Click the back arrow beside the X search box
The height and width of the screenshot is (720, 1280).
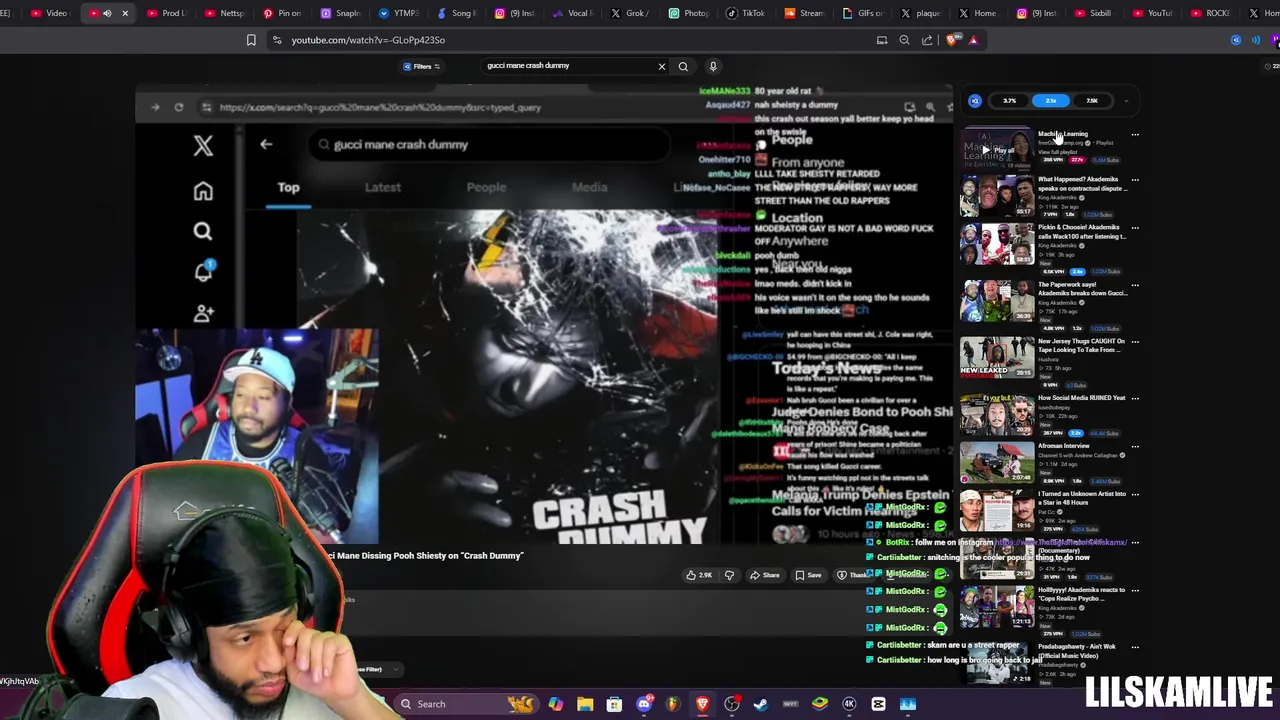(266, 144)
